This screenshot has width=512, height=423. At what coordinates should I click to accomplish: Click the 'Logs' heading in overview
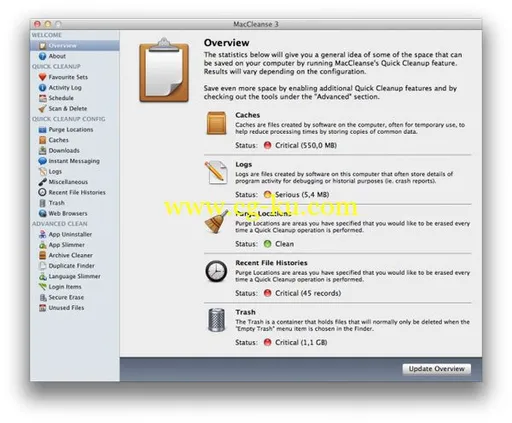point(244,164)
